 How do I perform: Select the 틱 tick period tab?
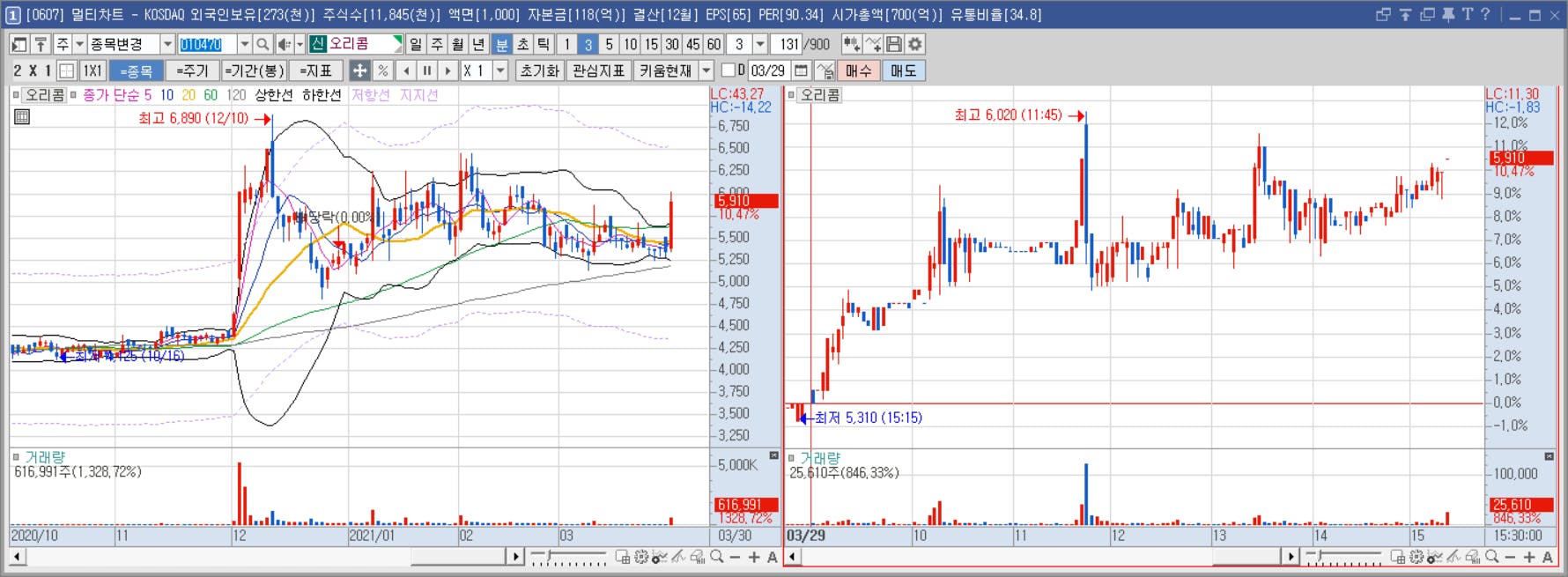(x=544, y=44)
